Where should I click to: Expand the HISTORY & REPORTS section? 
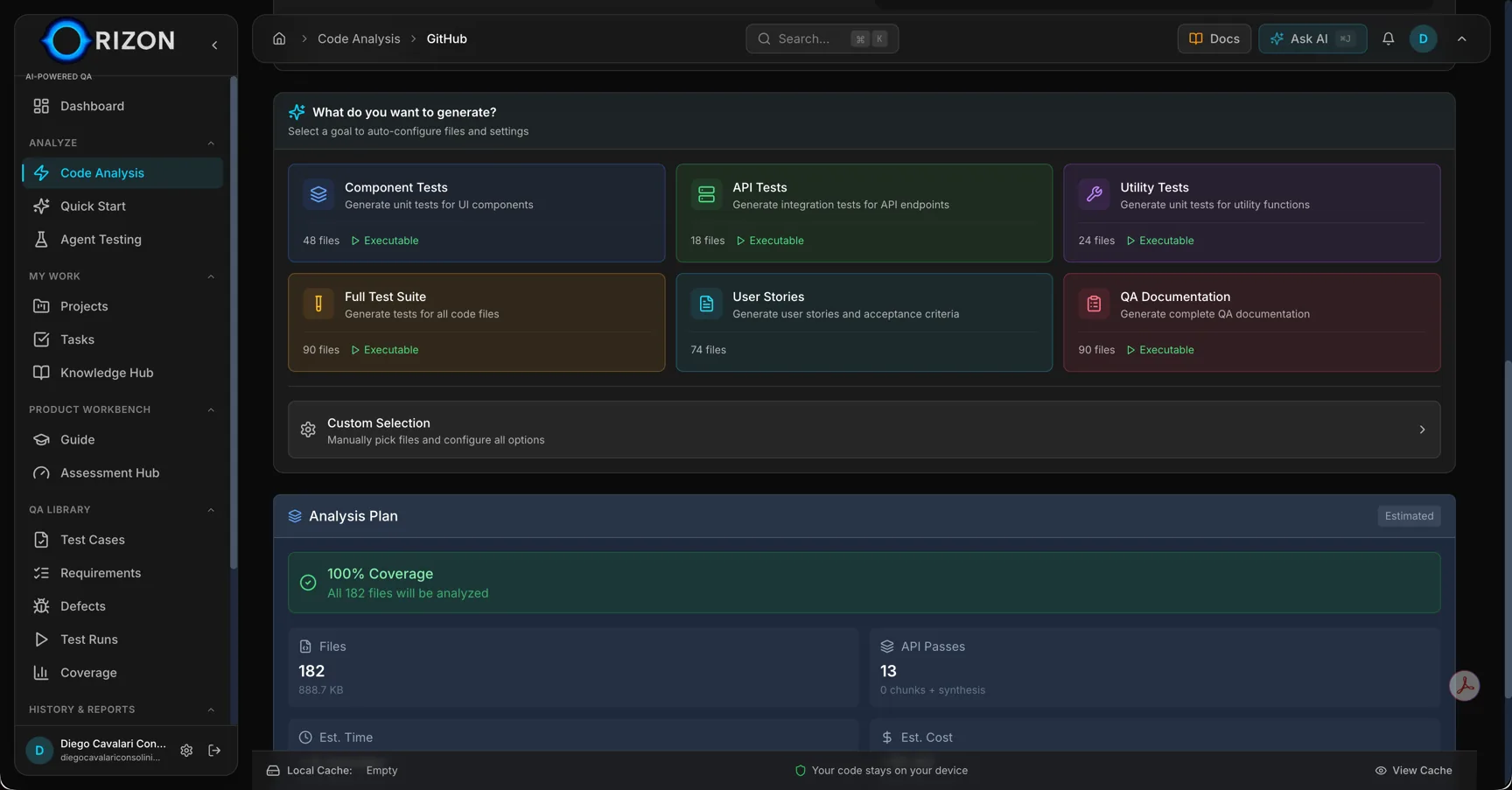tap(211, 710)
